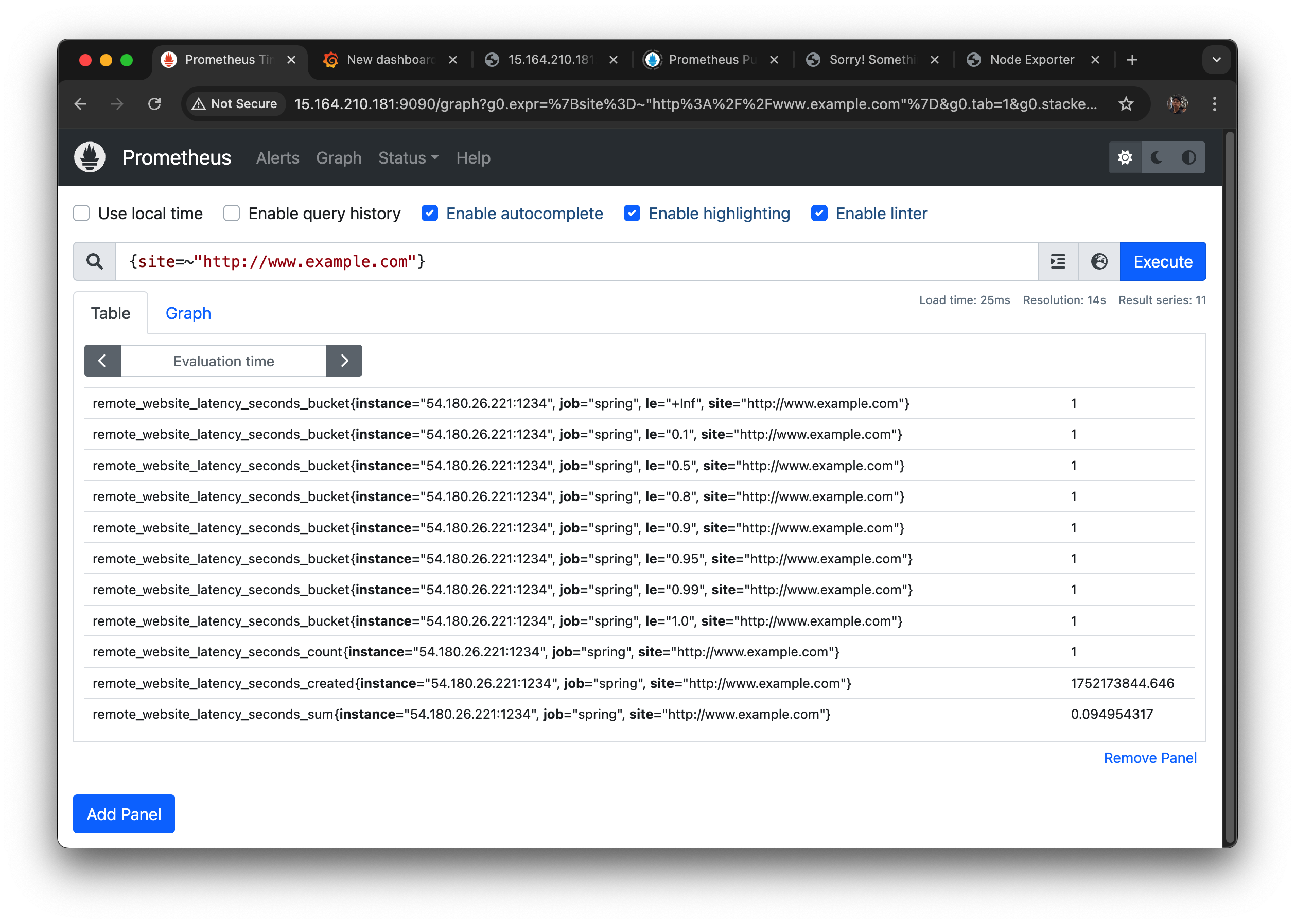Uncheck Enable autocomplete
1295x924 pixels.
tap(430, 214)
